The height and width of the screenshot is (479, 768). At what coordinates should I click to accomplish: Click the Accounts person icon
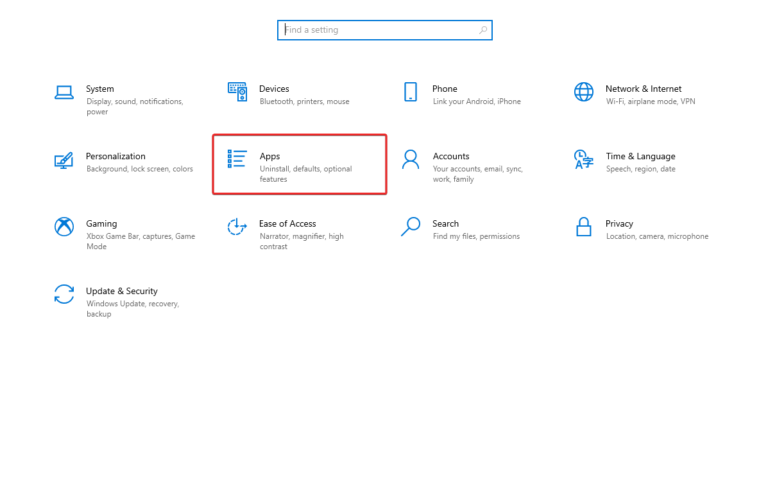coord(410,160)
